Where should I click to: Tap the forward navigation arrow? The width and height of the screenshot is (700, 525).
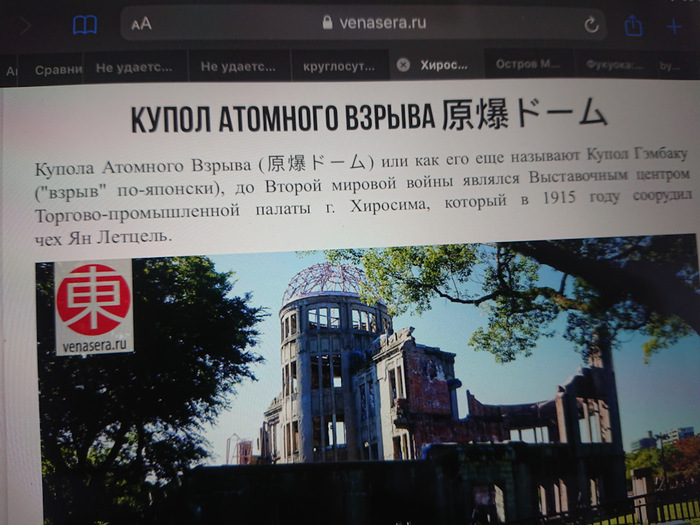pos(25,26)
